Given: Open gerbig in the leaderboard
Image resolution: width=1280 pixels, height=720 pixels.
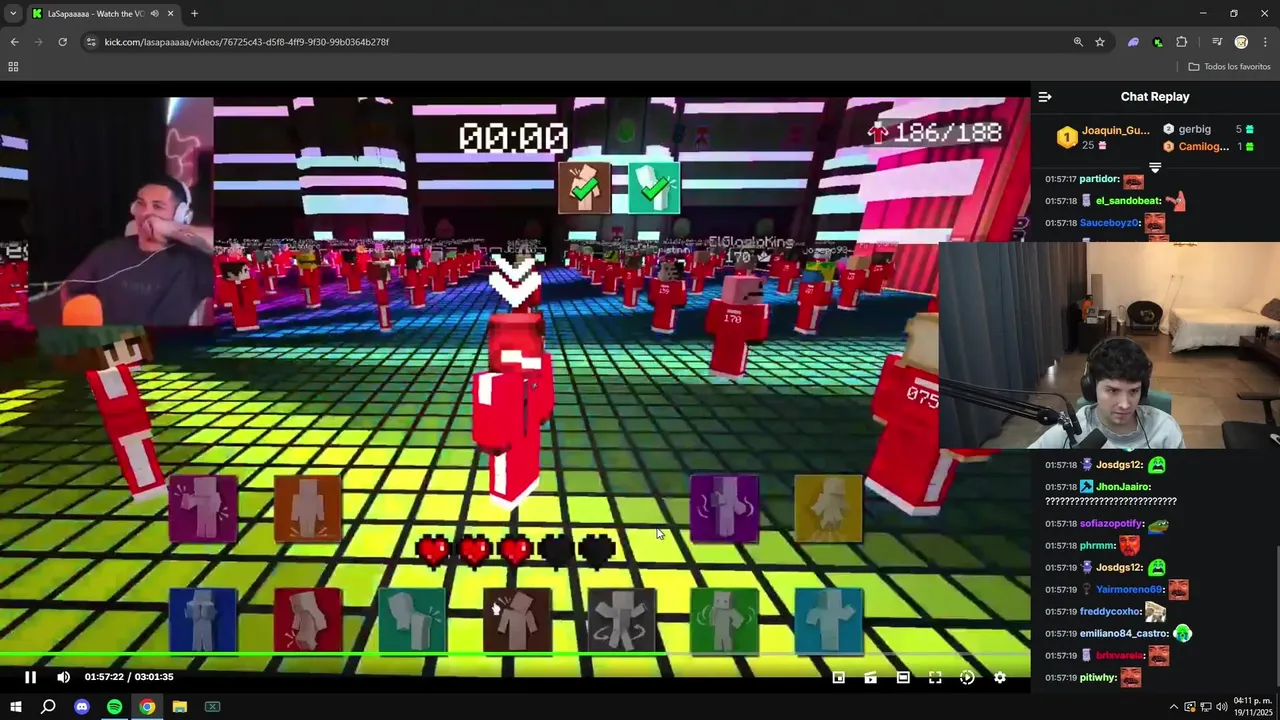Looking at the screenshot, I should pyautogui.click(x=1194, y=129).
